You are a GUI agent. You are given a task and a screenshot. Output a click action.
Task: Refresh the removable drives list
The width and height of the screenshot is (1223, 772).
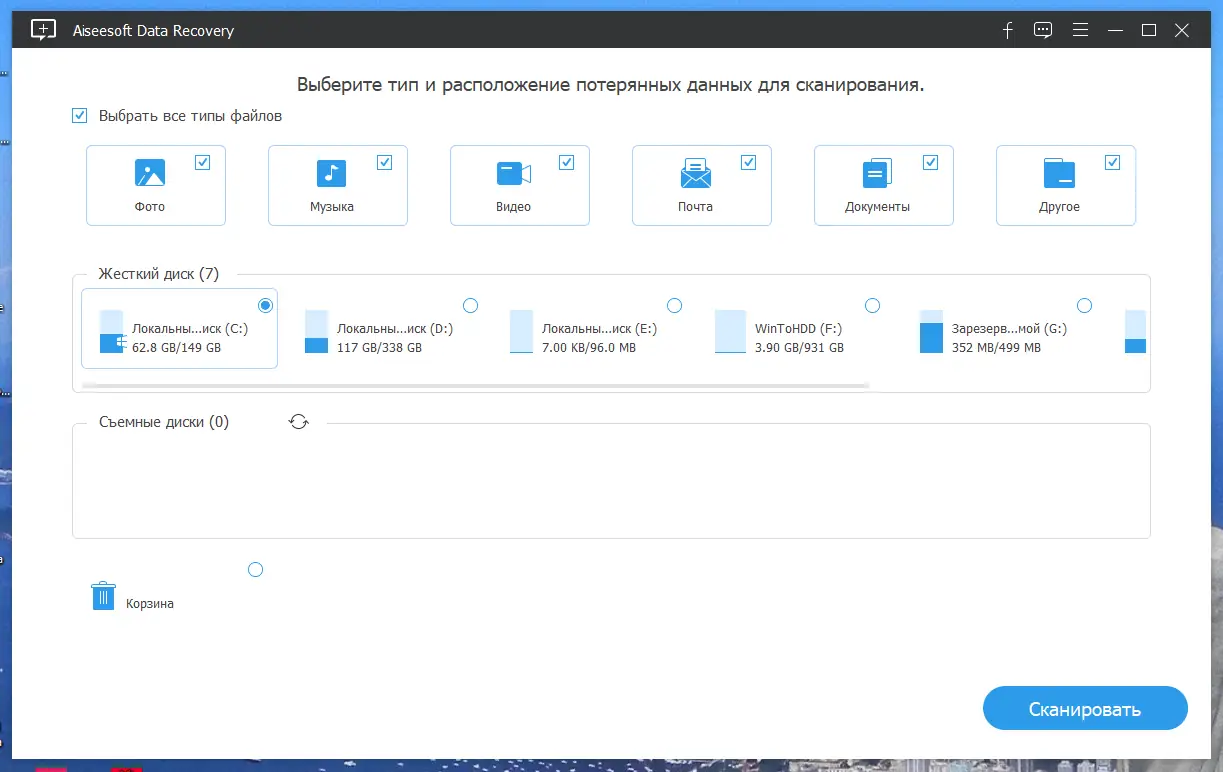point(298,422)
